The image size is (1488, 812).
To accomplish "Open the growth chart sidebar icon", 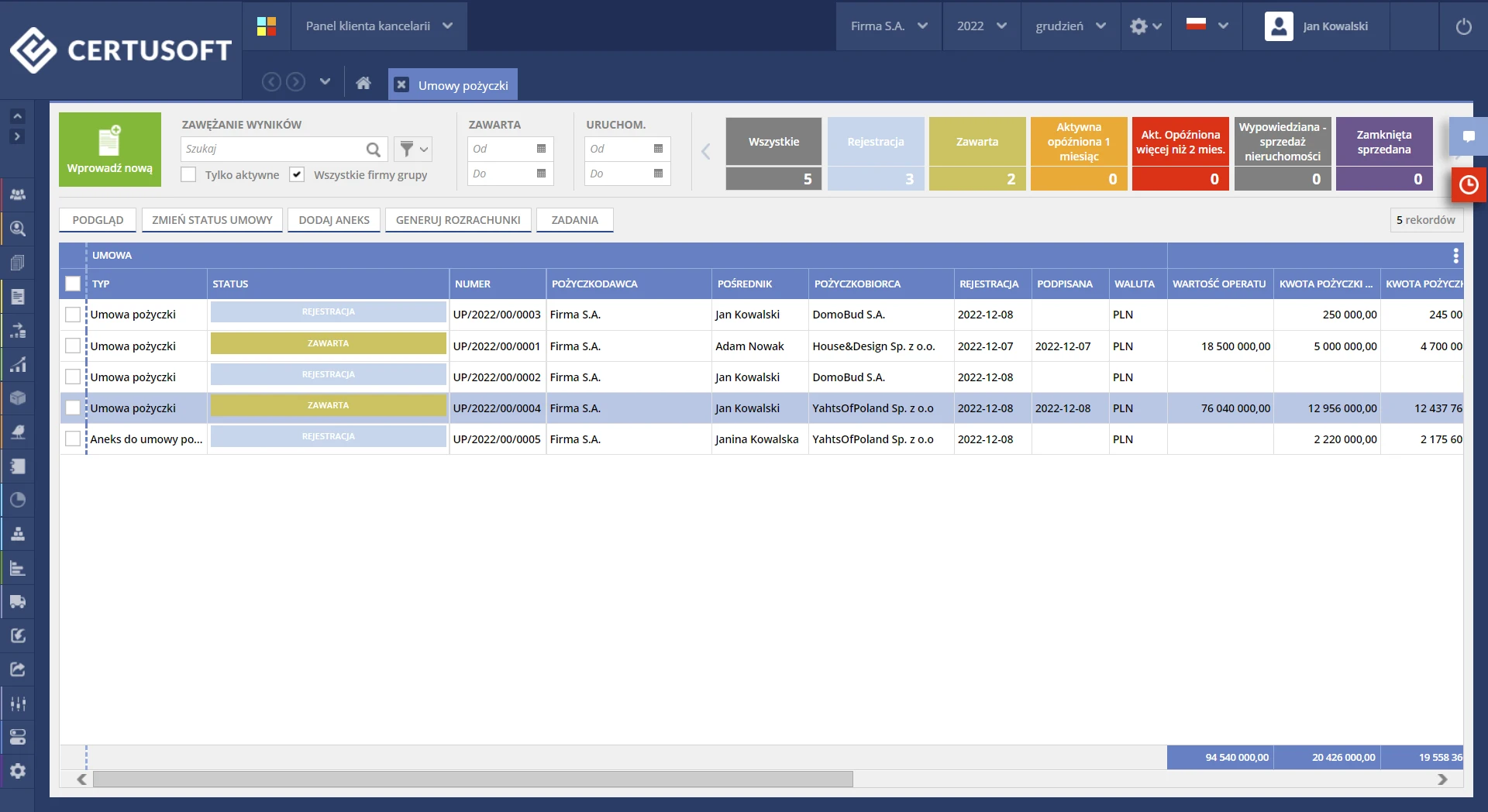I will [18, 364].
